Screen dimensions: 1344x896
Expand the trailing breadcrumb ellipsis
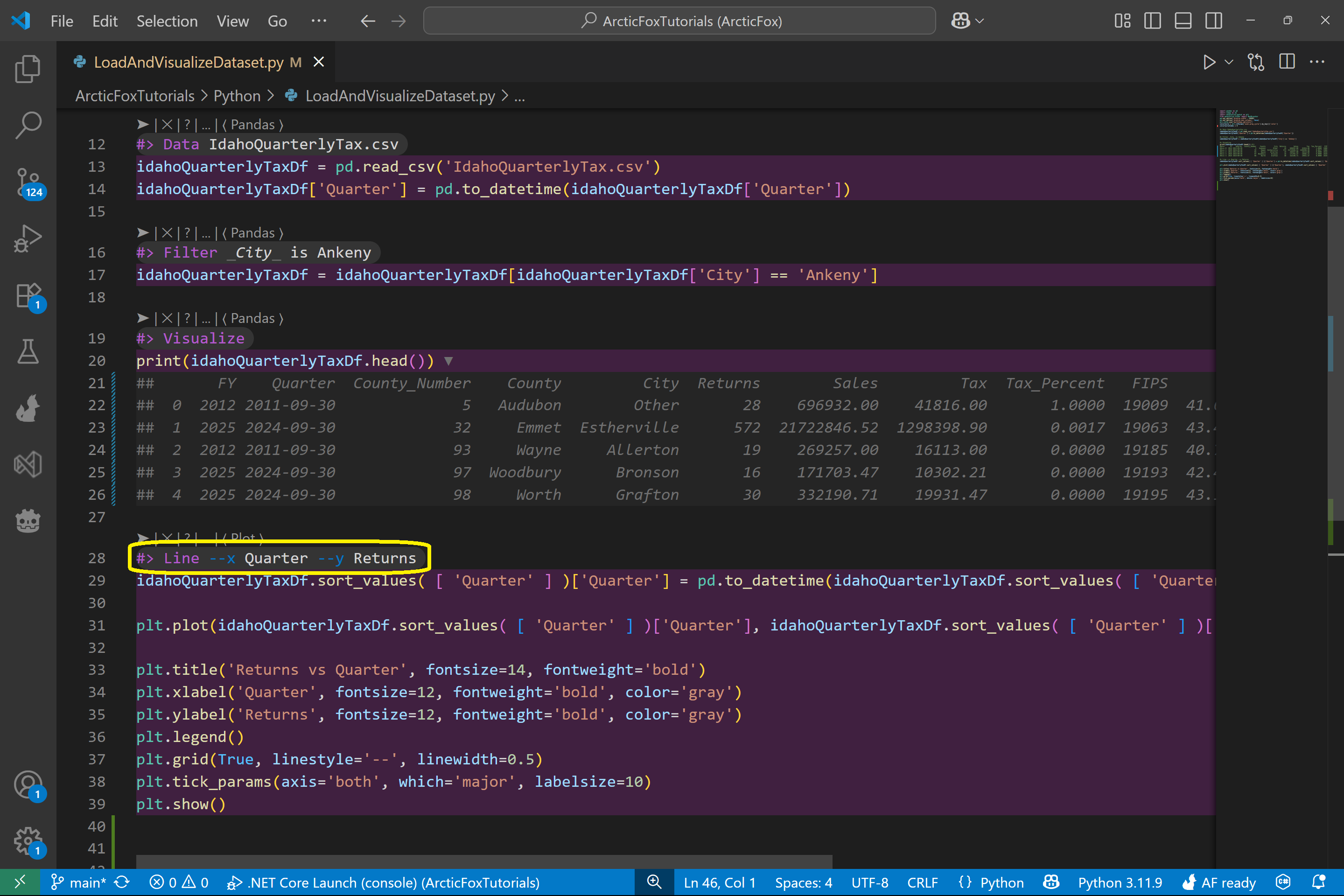[x=519, y=96]
